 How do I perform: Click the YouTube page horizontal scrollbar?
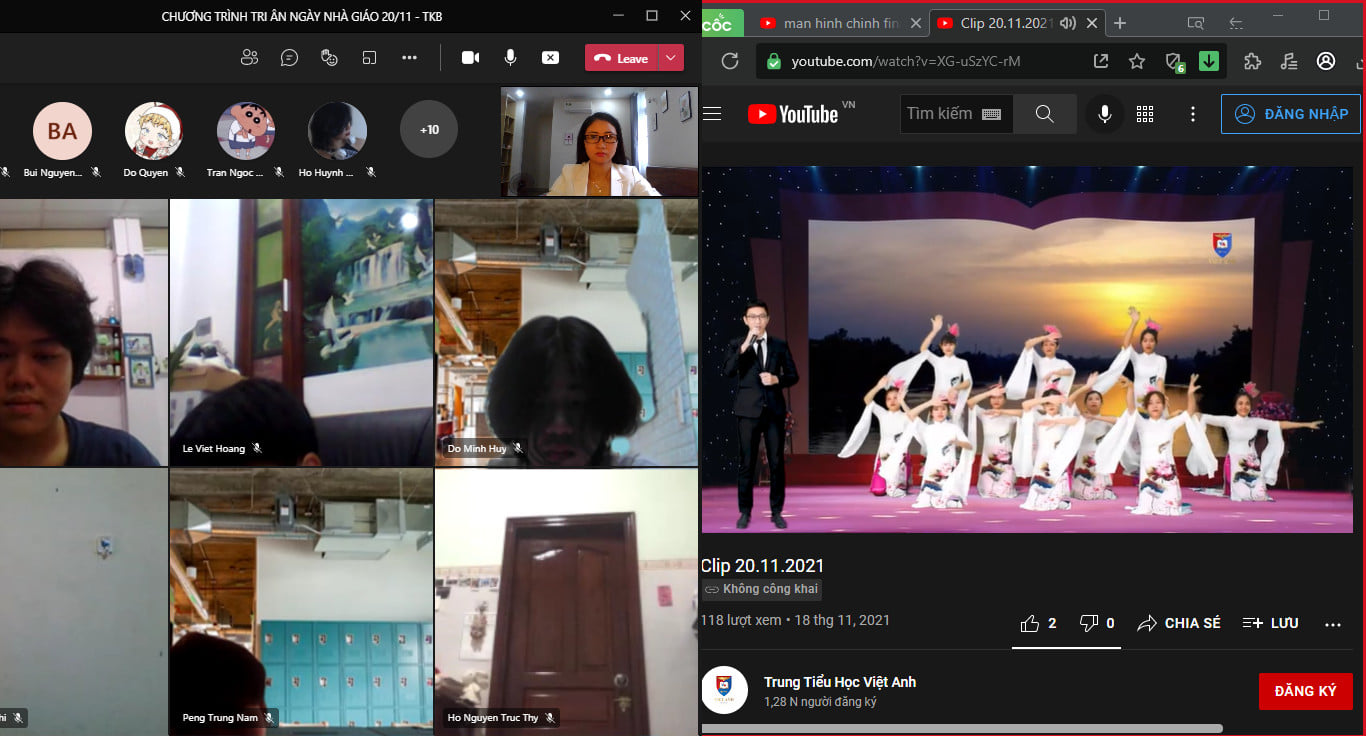[962, 729]
